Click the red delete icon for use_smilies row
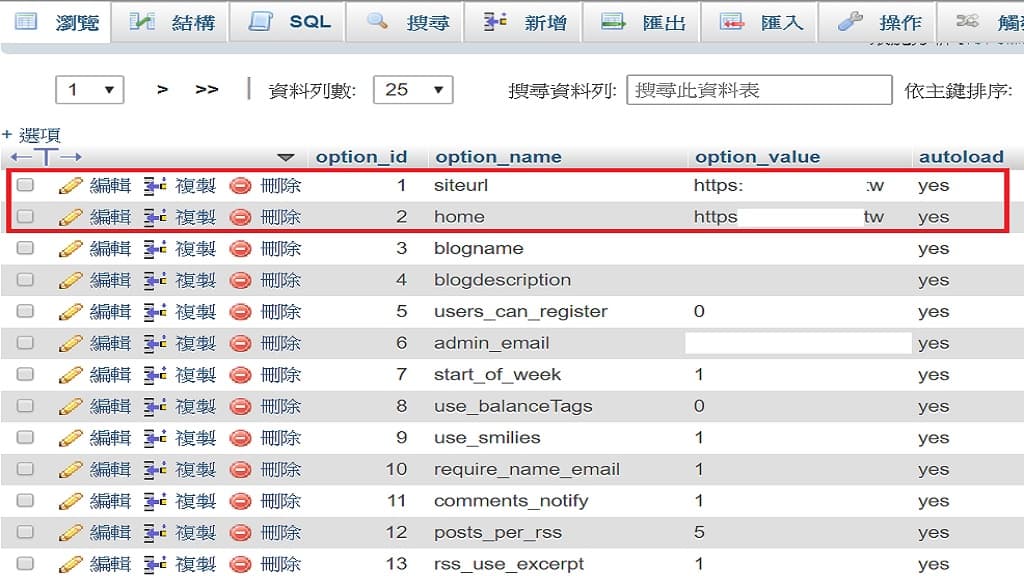1024x576 pixels. click(x=240, y=438)
